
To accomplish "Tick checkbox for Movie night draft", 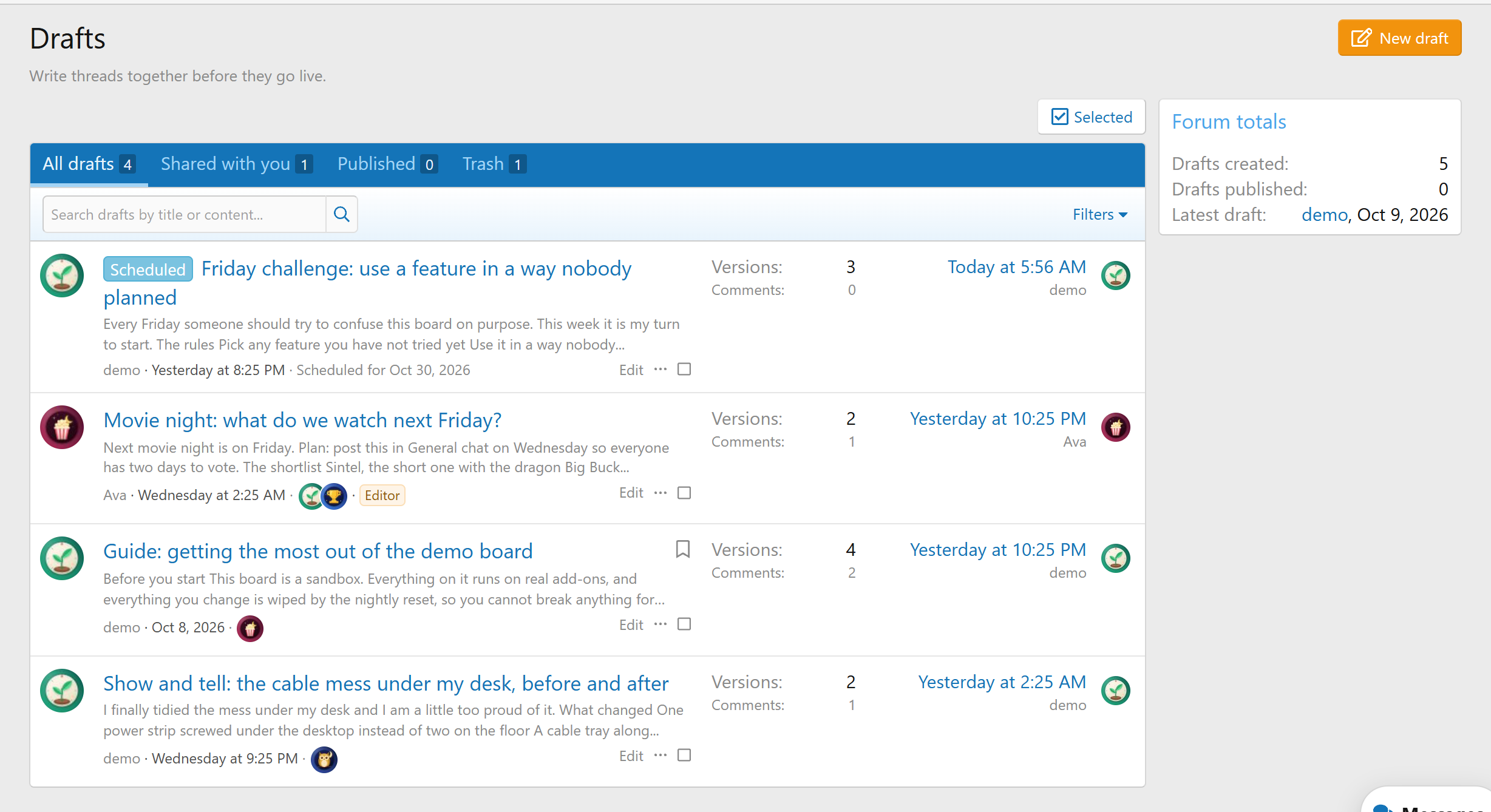I will (684, 493).
